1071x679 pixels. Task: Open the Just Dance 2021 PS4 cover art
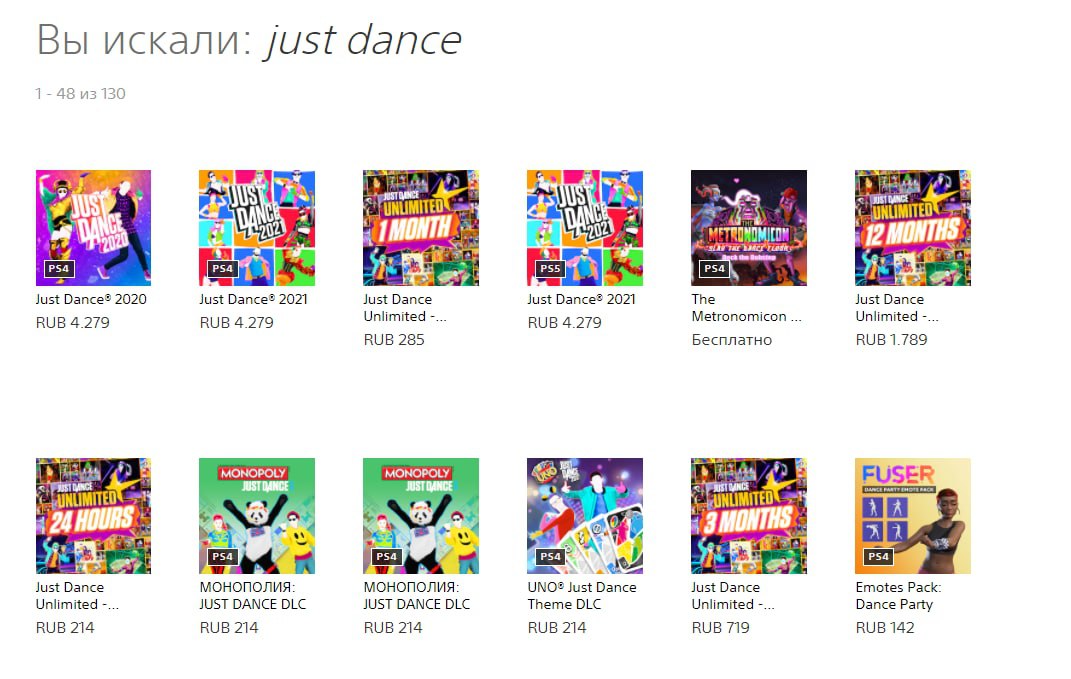(x=257, y=228)
